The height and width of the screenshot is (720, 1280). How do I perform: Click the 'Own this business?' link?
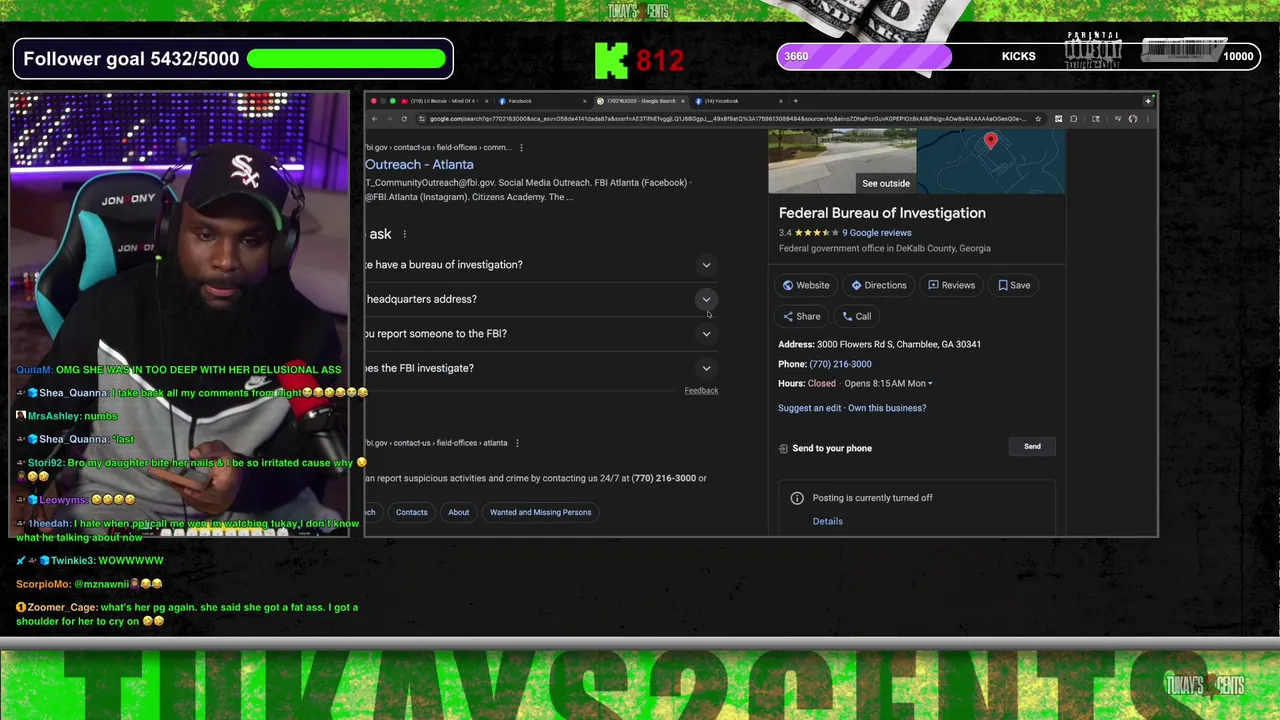click(887, 408)
